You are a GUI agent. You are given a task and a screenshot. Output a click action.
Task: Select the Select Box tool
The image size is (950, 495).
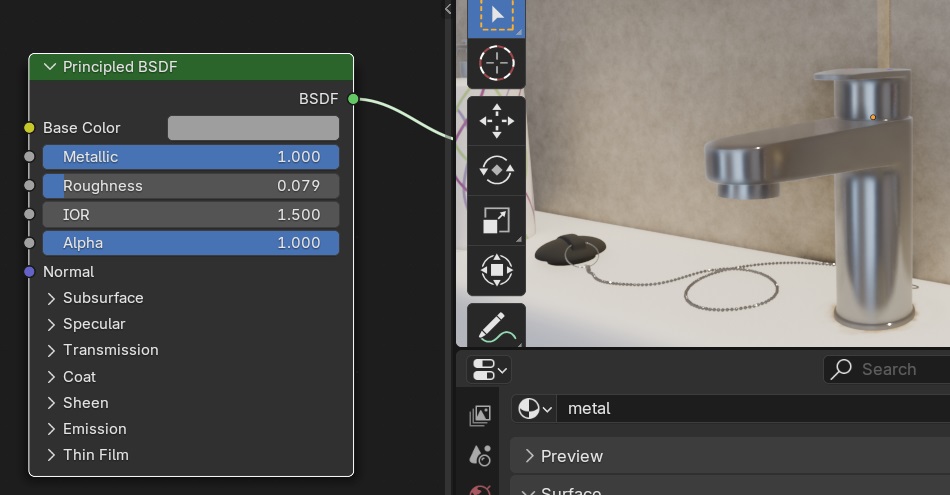496,17
